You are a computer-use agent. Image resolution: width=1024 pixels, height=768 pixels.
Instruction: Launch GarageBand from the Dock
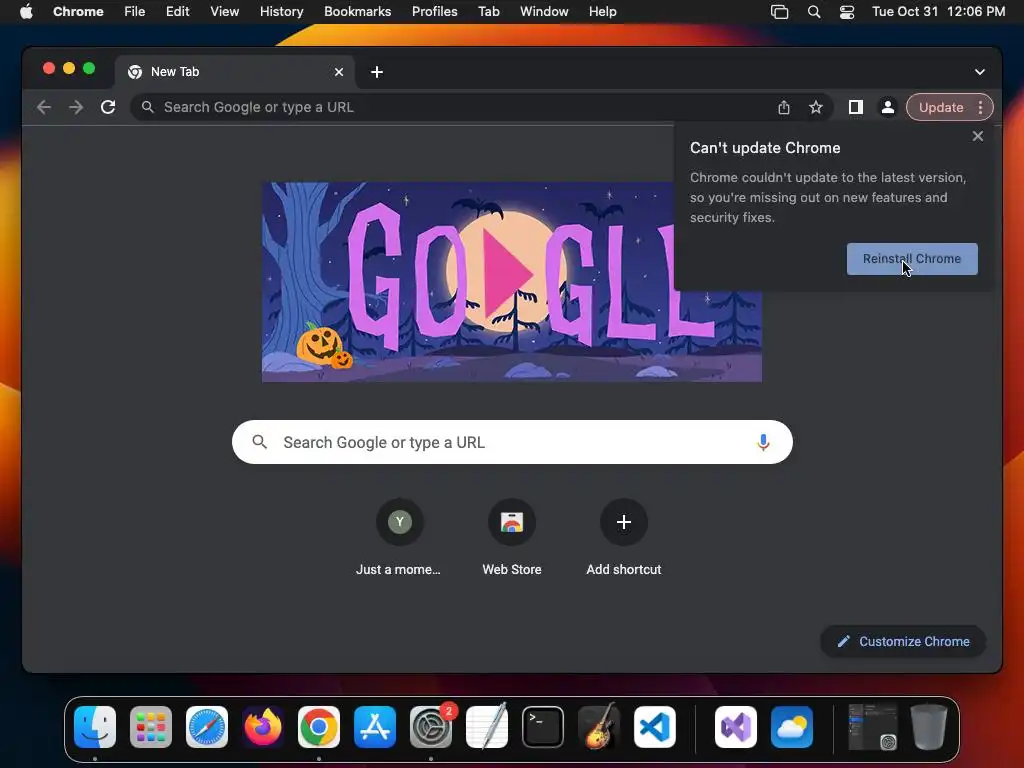pos(599,726)
